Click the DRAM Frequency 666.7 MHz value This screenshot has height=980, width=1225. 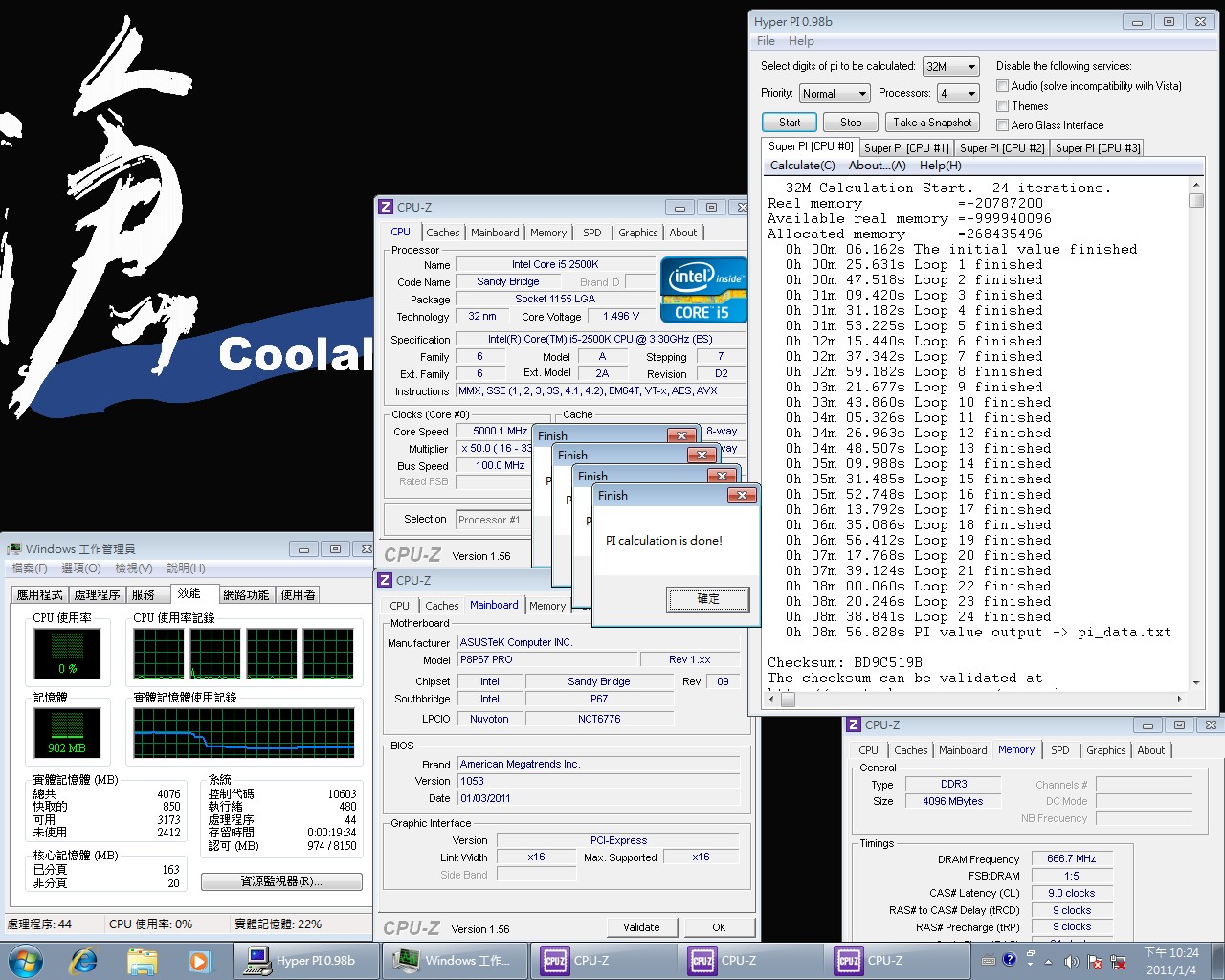click(1072, 859)
